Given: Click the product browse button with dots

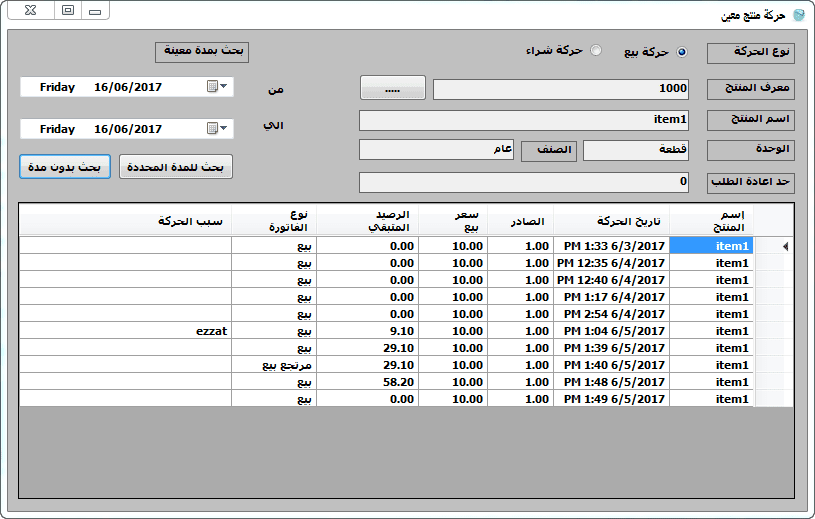Looking at the screenshot, I should click(x=392, y=89).
